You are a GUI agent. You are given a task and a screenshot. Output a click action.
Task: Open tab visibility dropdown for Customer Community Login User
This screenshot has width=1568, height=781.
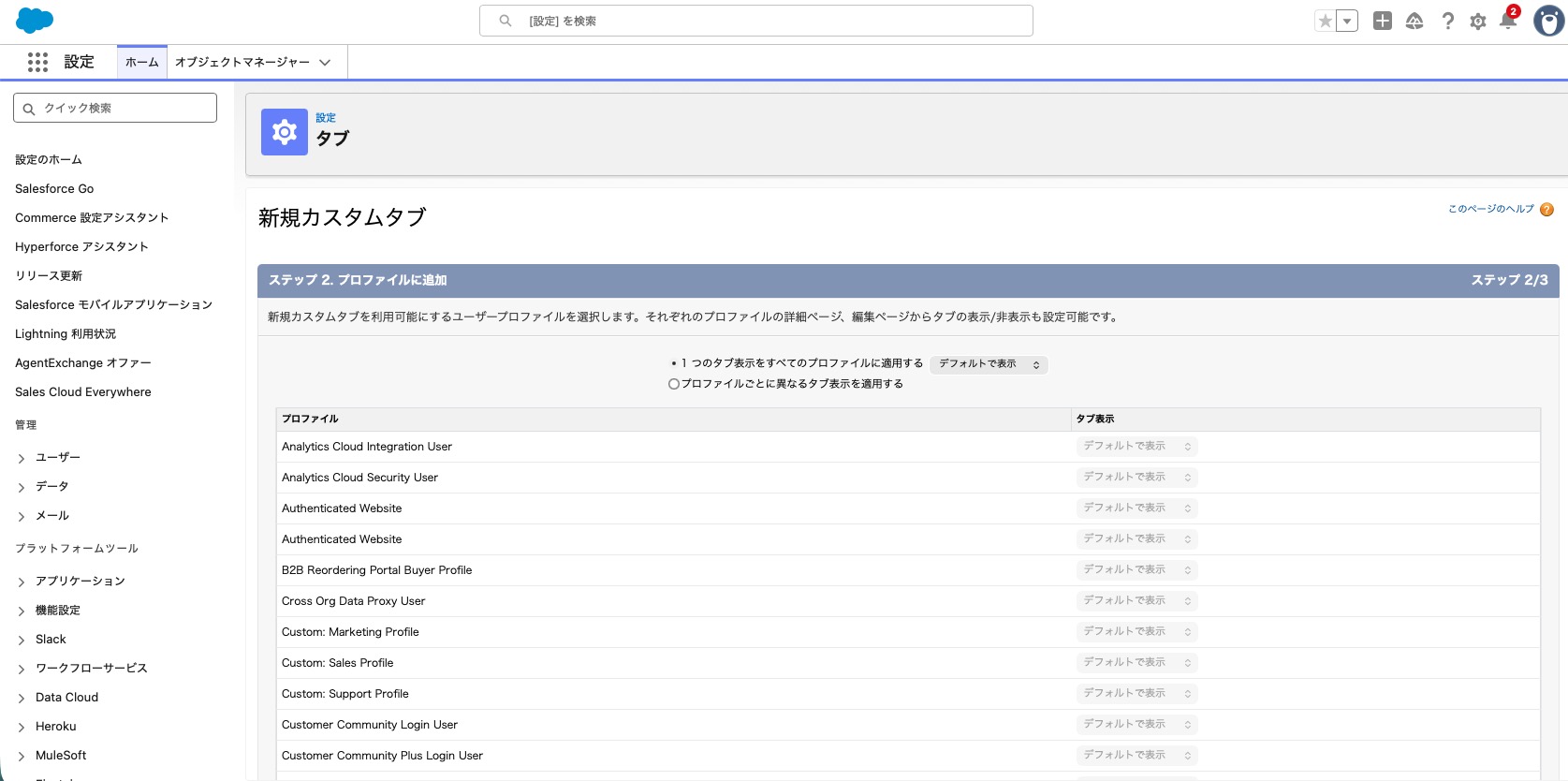pyautogui.click(x=1137, y=725)
